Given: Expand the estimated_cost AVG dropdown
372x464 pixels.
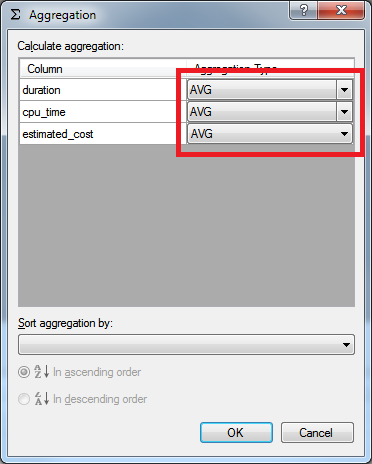Looking at the screenshot, I should pyautogui.click(x=270, y=134).
